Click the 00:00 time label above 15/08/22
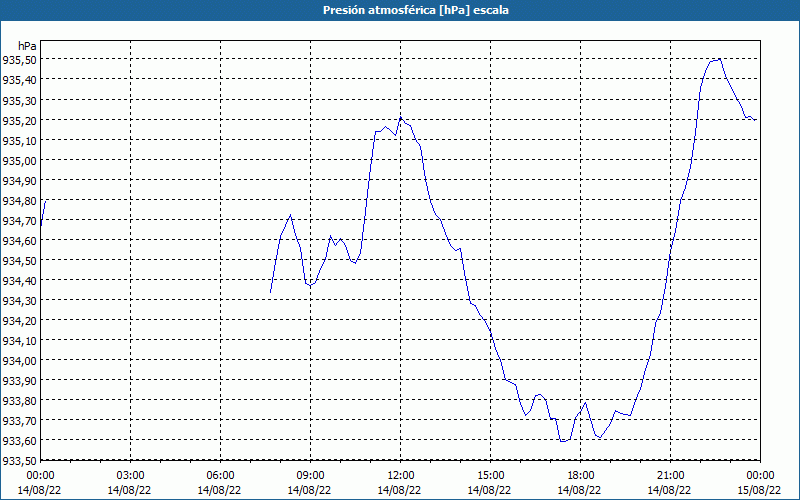The width and height of the screenshot is (800, 500). [760, 476]
